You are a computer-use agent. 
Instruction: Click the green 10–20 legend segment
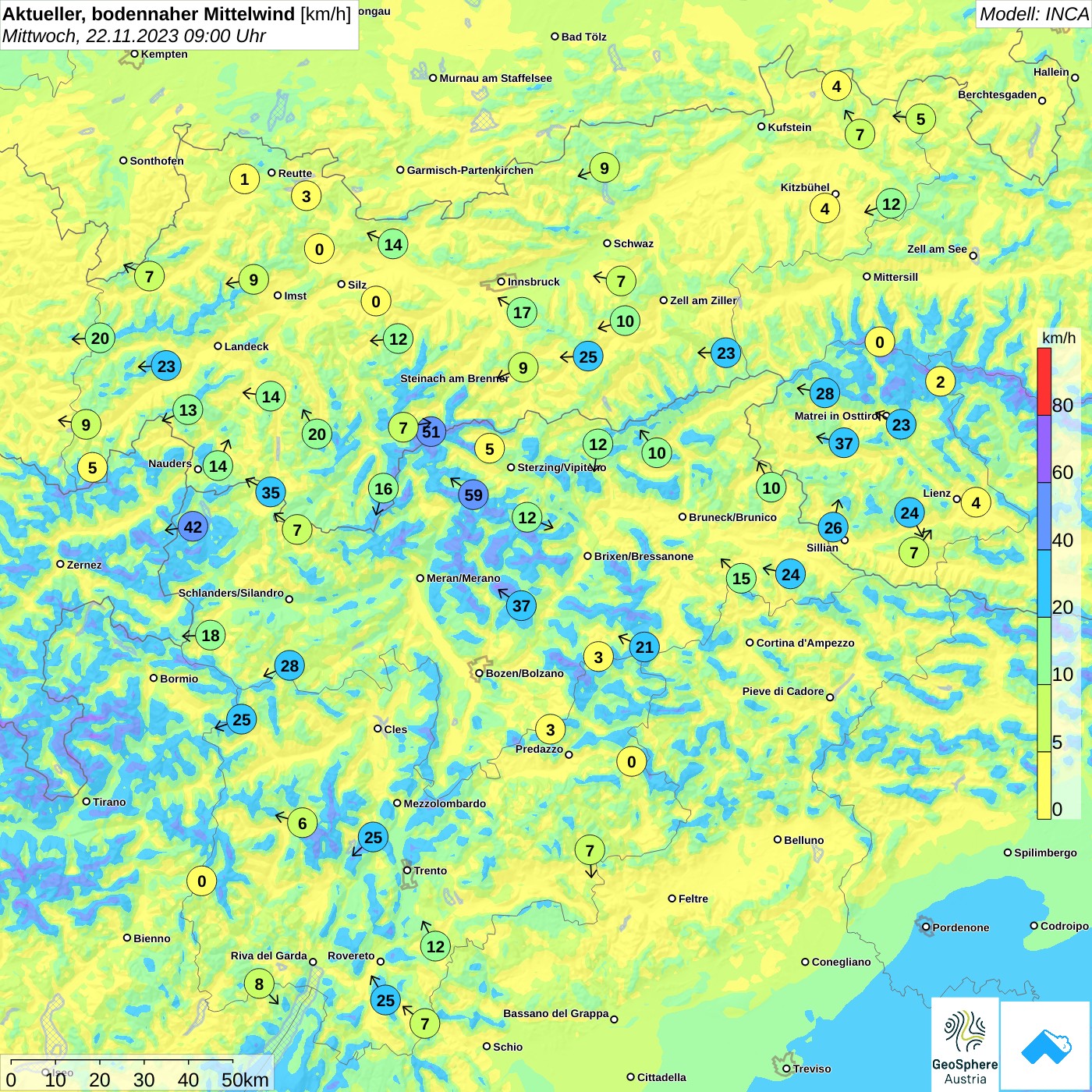(x=1044, y=651)
